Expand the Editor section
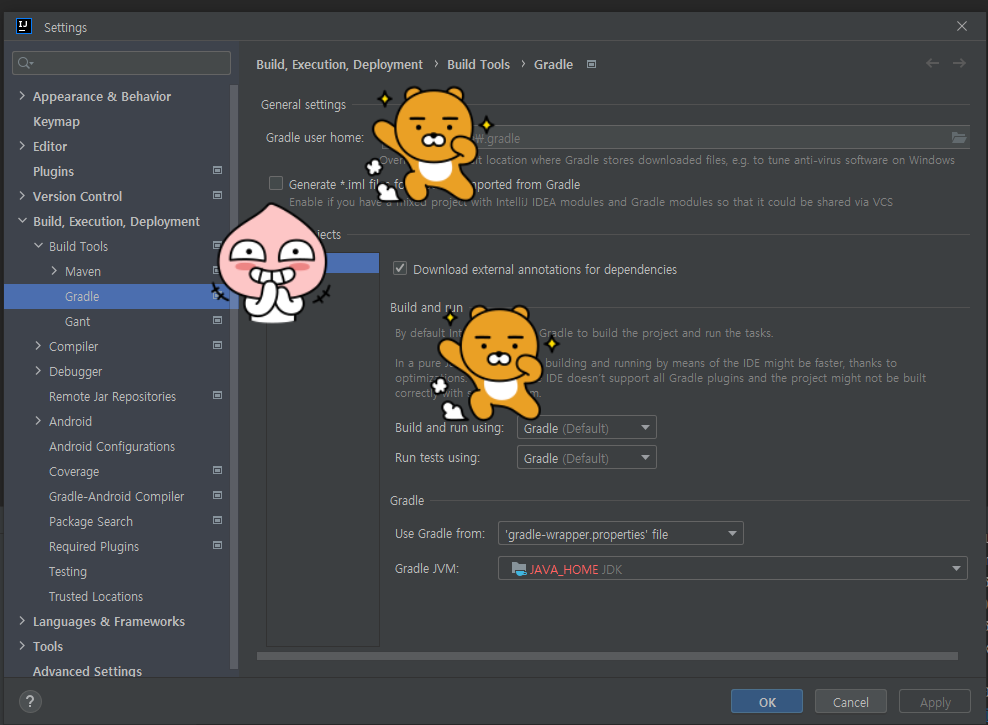This screenshot has height=725, width=988. click(22, 146)
